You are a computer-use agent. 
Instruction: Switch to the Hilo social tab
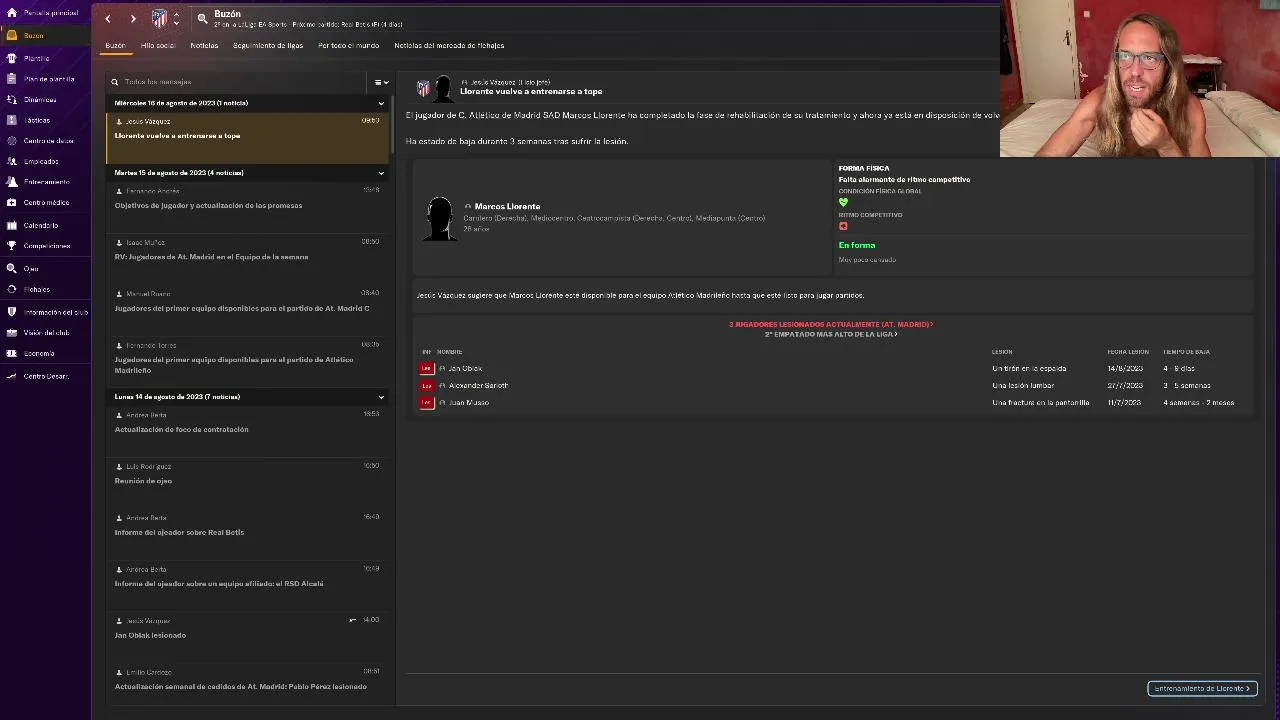158,45
